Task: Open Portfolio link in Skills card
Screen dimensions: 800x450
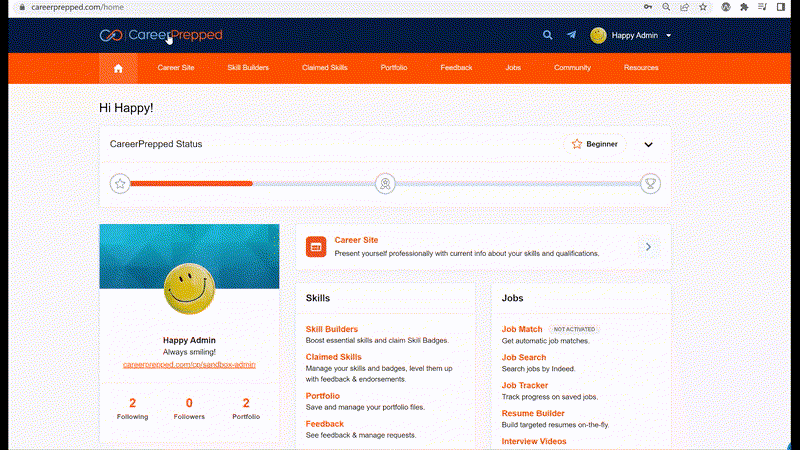Action: click(x=322, y=396)
